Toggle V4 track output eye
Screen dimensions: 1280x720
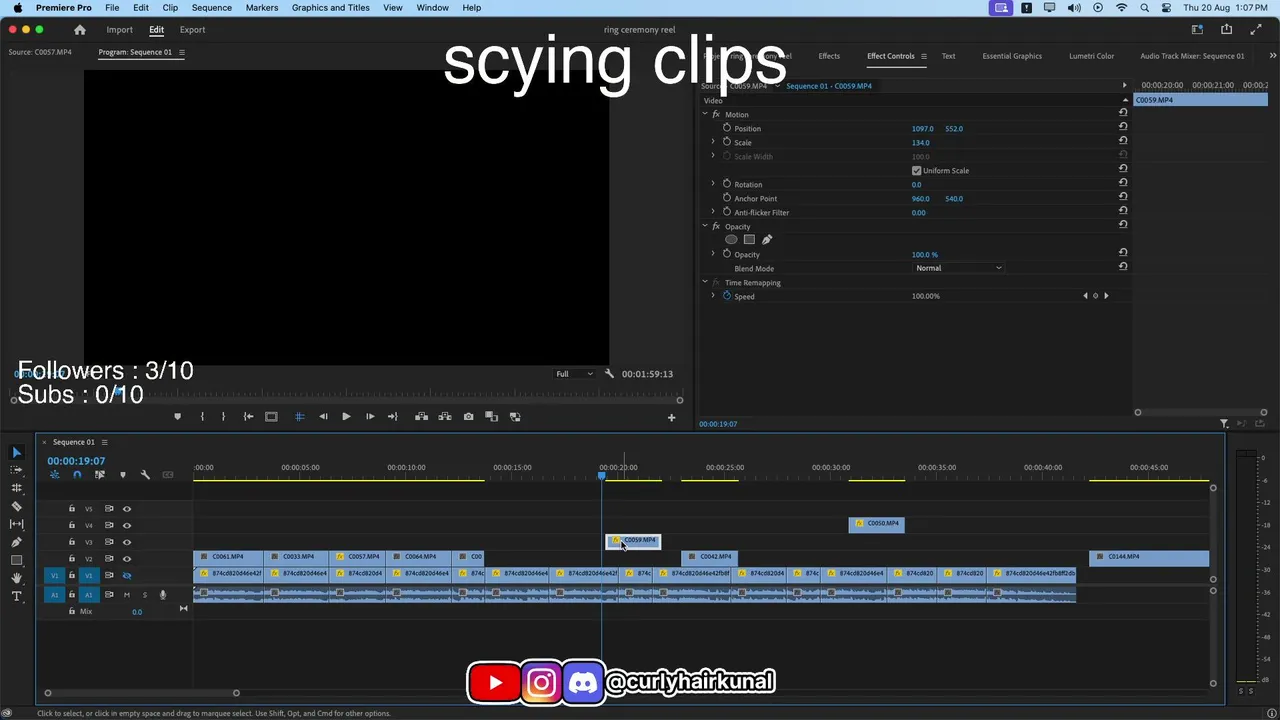point(126,525)
